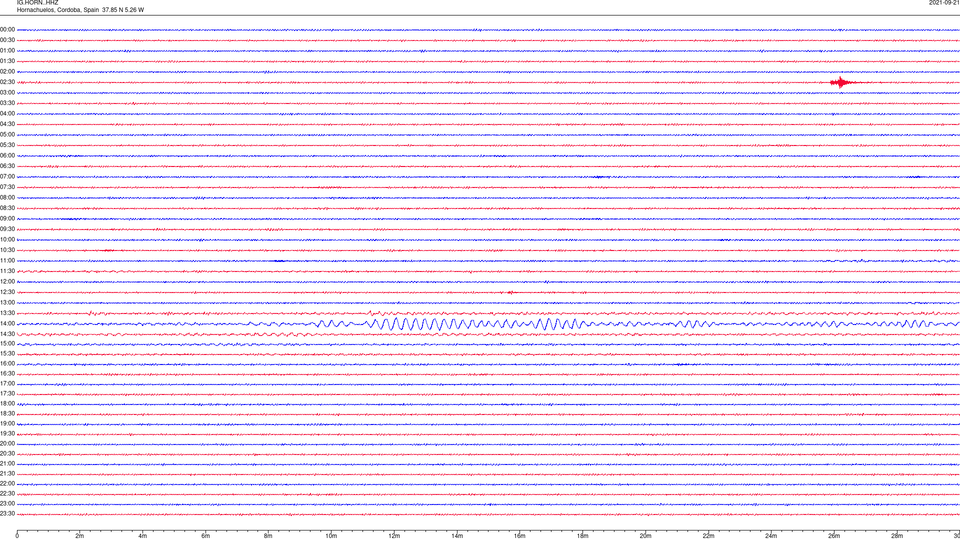Viewport: 960px width, 540px height.
Task: Click the 01:00 row time label
Action: [7, 51]
